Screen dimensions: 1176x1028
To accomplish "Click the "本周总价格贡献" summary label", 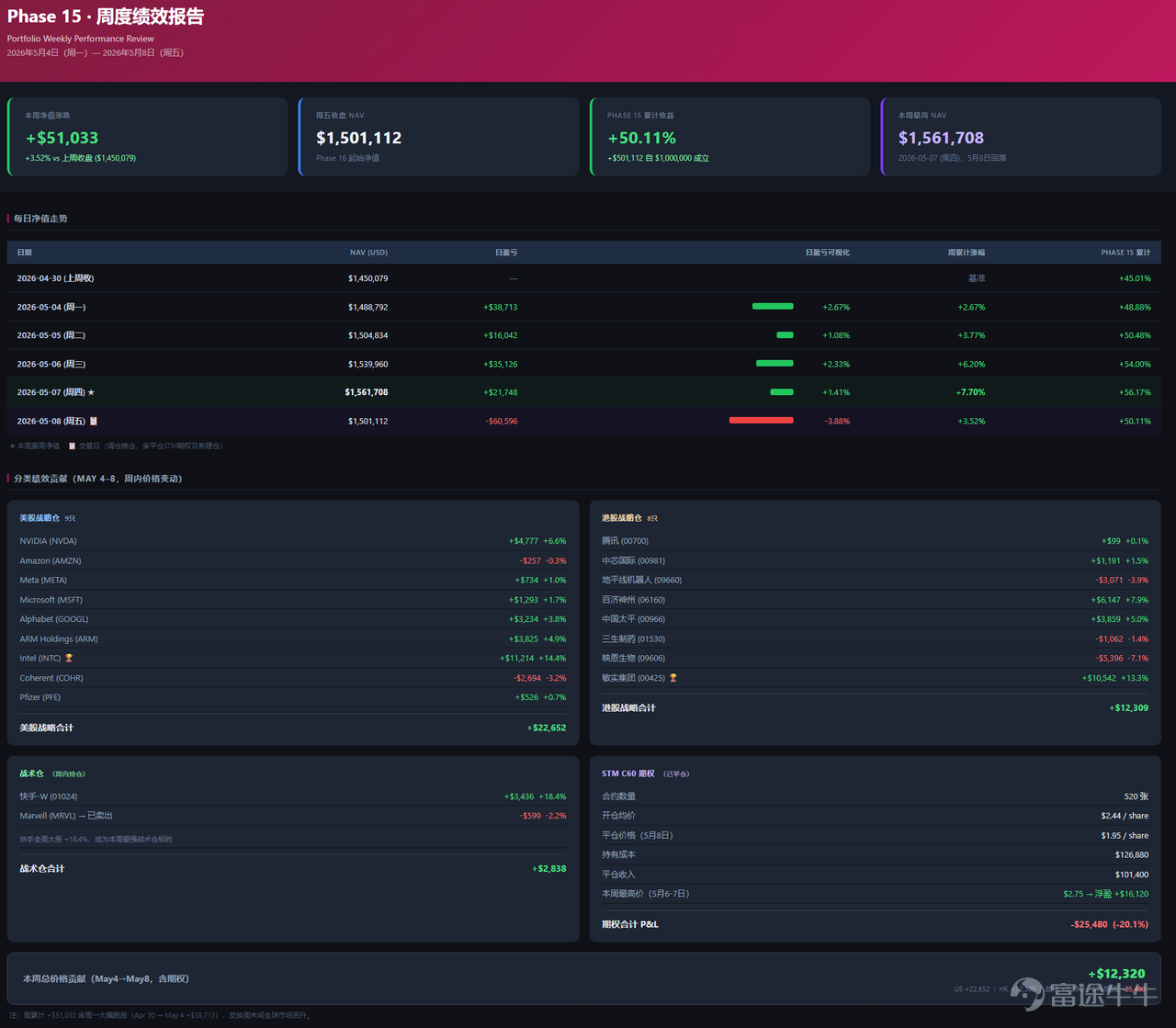I will (106, 979).
